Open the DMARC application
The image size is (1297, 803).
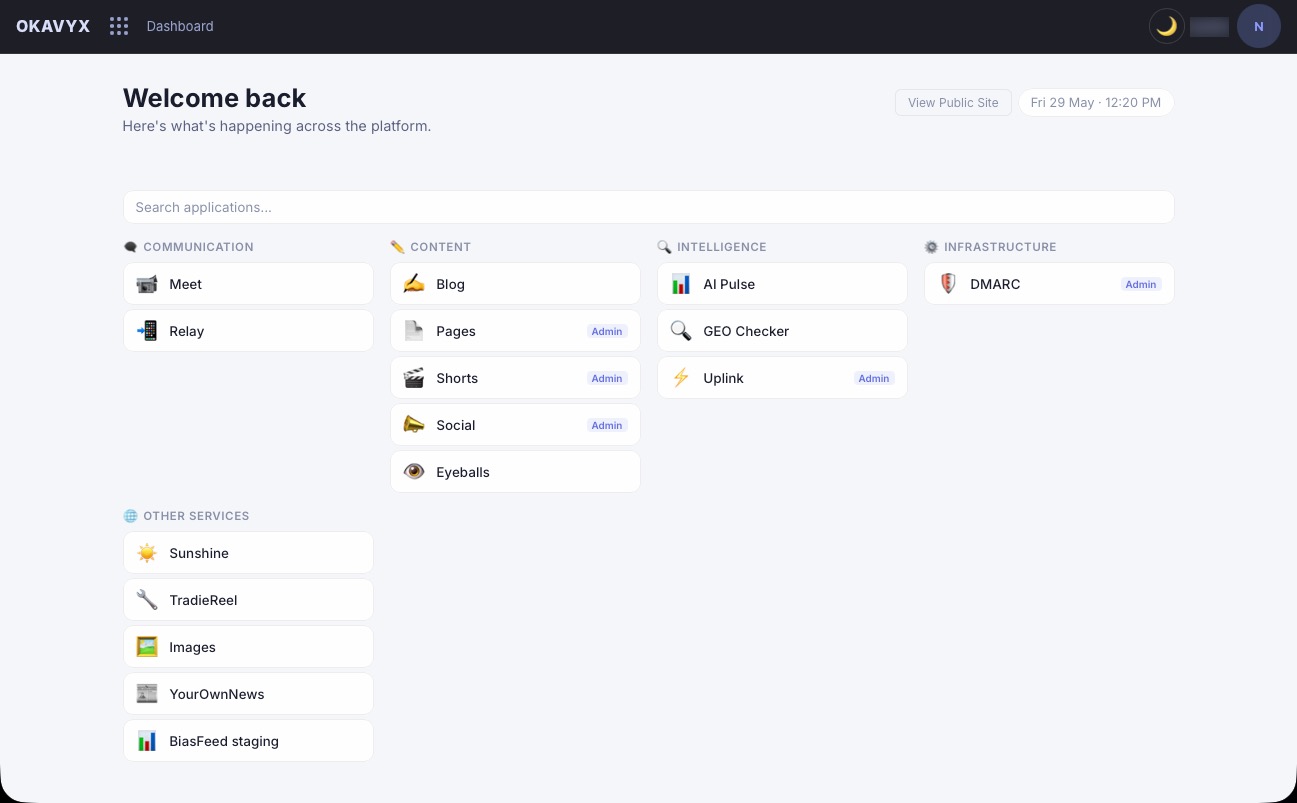tap(1049, 284)
